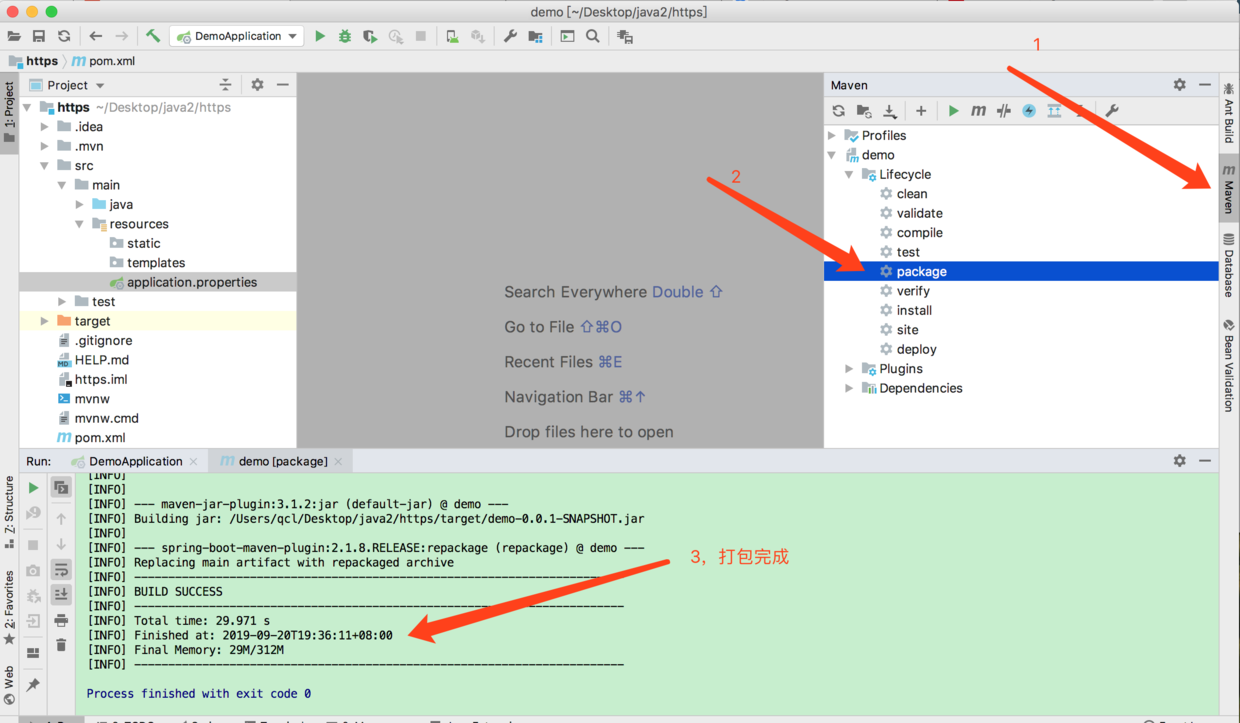1240x723 pixels.
Task: Expand Profiles node in Maven panel
Action: 832,136
